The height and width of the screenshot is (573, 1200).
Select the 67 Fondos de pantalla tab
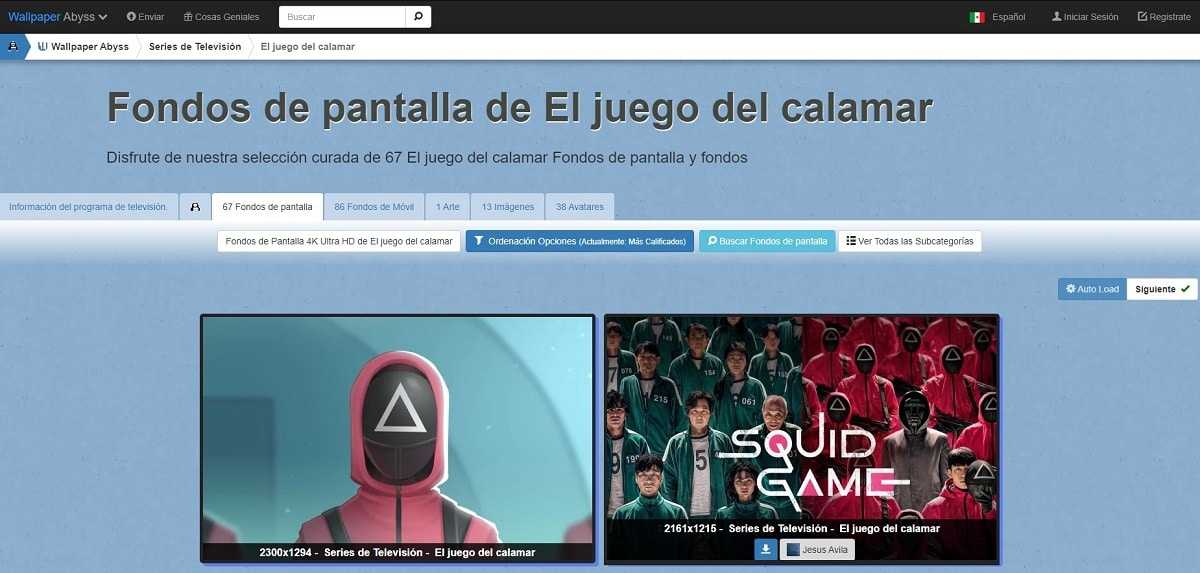(267, 207)
